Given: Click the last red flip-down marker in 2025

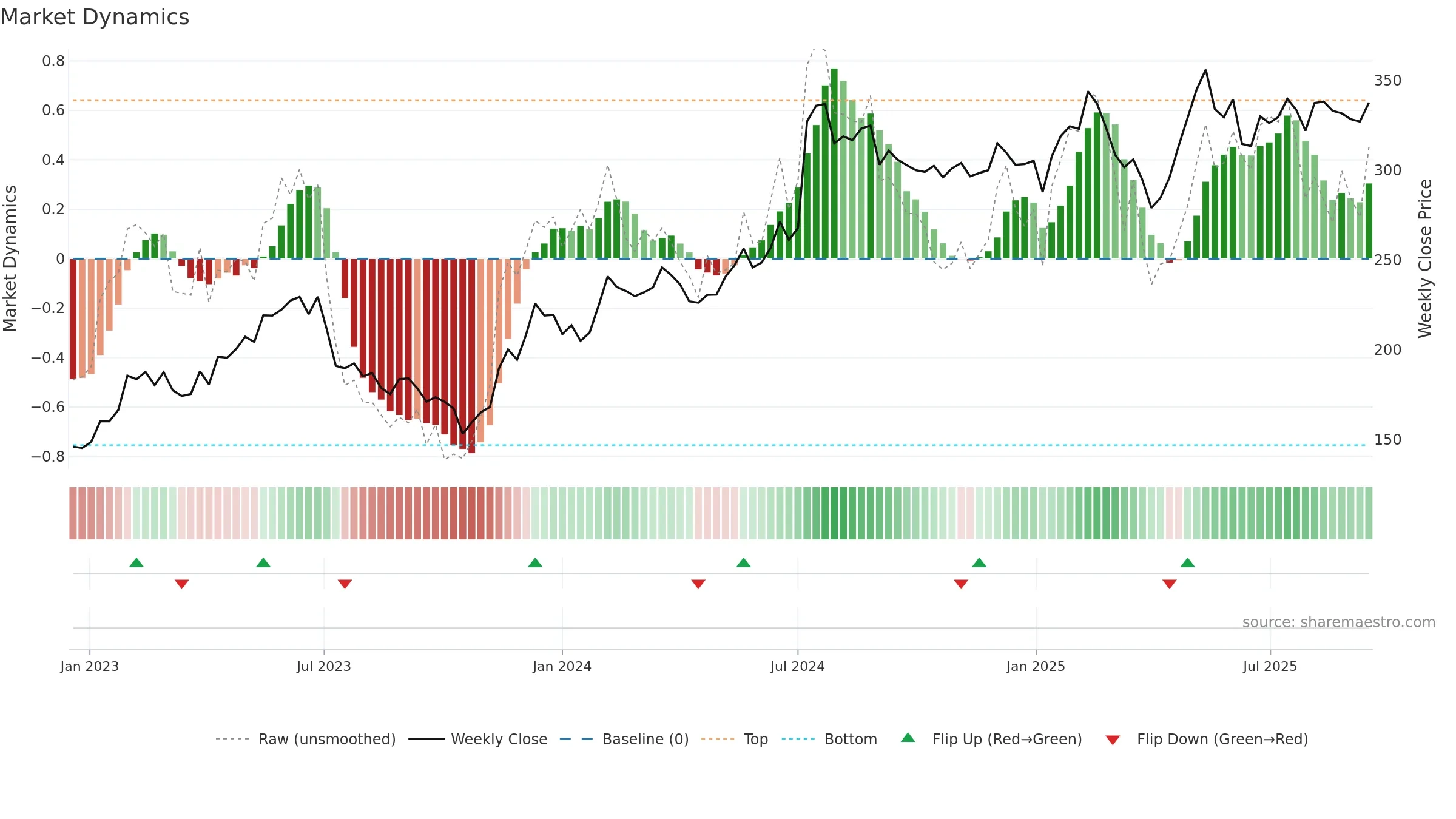Looking at the screenshot, I should click(1170, 584).
